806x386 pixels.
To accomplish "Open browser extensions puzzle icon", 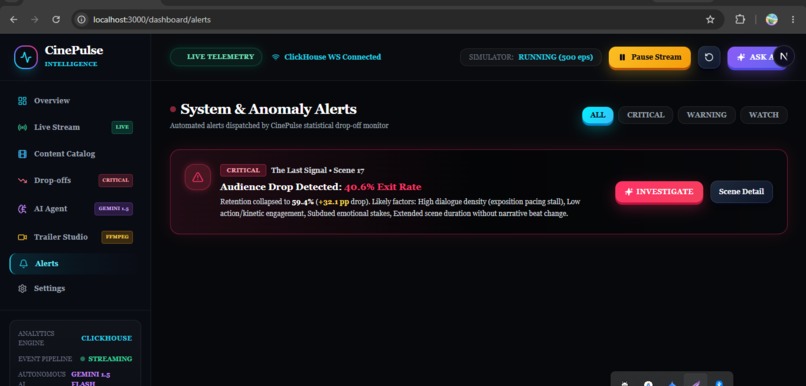I will [x=740, y=20].
